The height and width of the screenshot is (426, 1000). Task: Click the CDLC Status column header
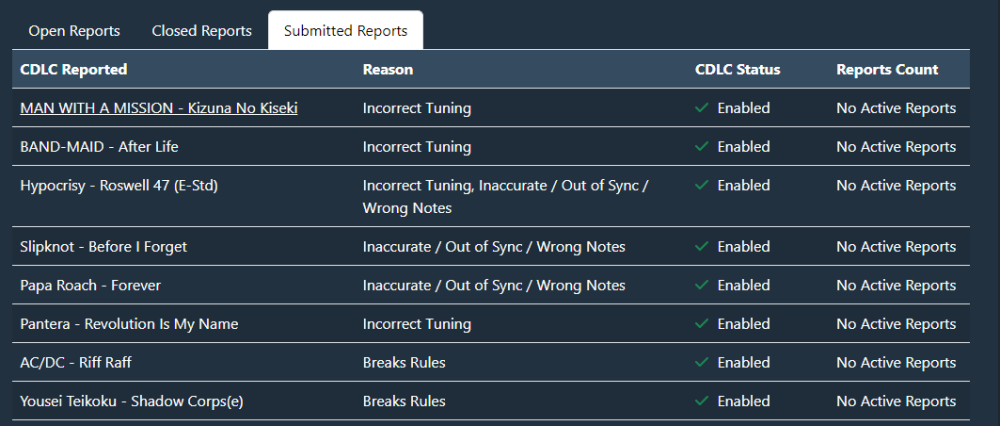coord(737,69)
